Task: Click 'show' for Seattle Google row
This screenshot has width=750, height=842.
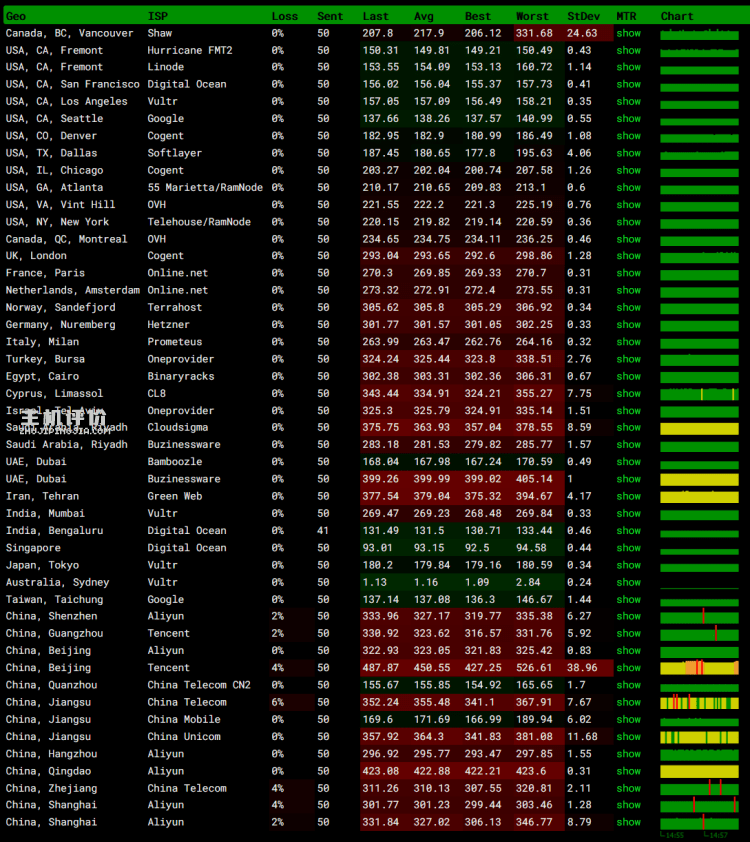Action: (x=628, y=119)
